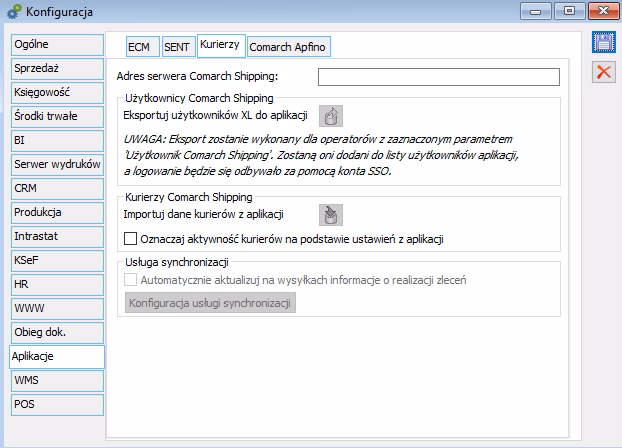The image size is (622, 448).
Task: Select the Kurierzy tab
Action: 221,46
